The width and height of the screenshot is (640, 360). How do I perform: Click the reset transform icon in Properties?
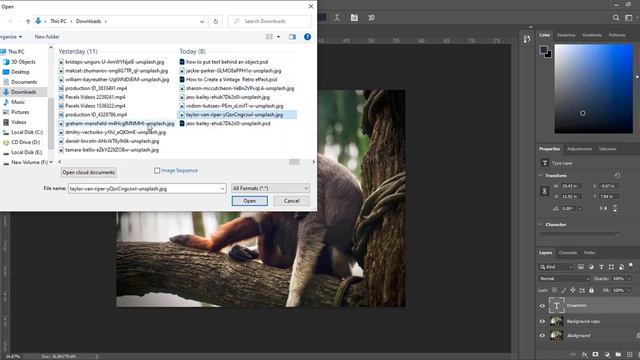point(617,176)
